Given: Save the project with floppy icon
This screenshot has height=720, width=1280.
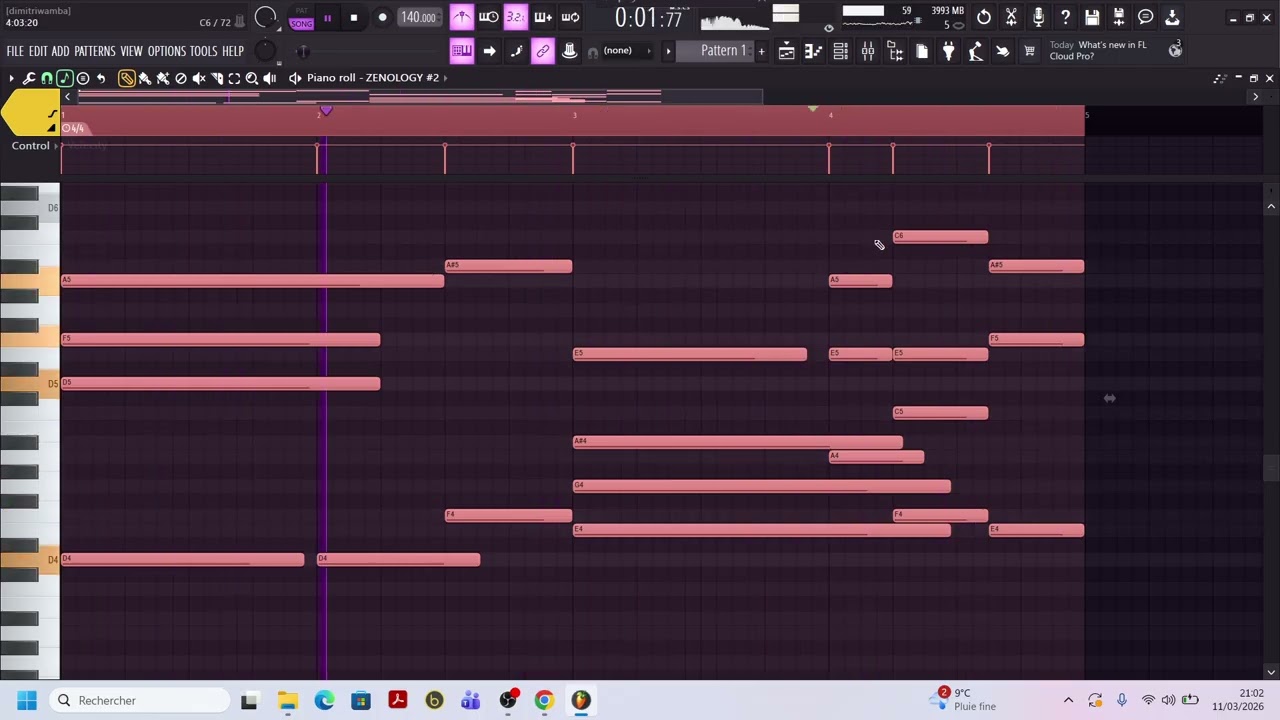Looking at the screenshot, I should click(1092, 17).
